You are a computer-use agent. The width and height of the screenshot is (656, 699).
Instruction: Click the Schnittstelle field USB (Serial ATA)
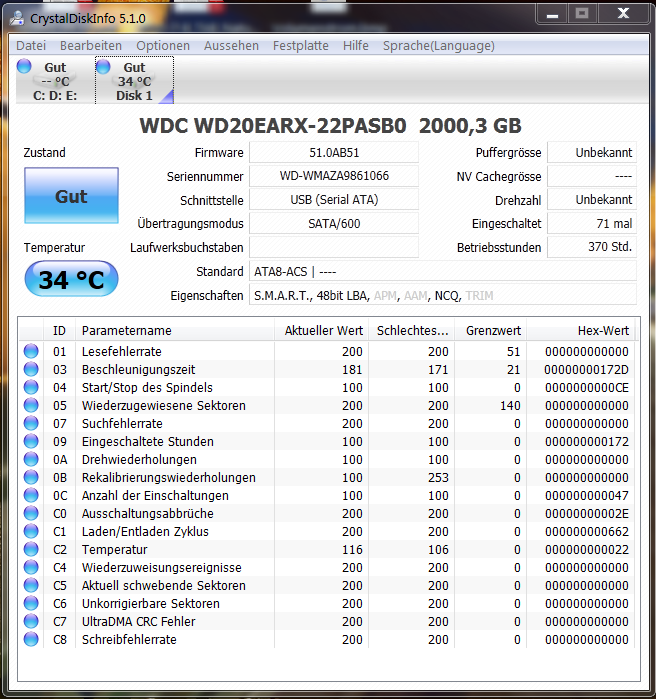334,200
